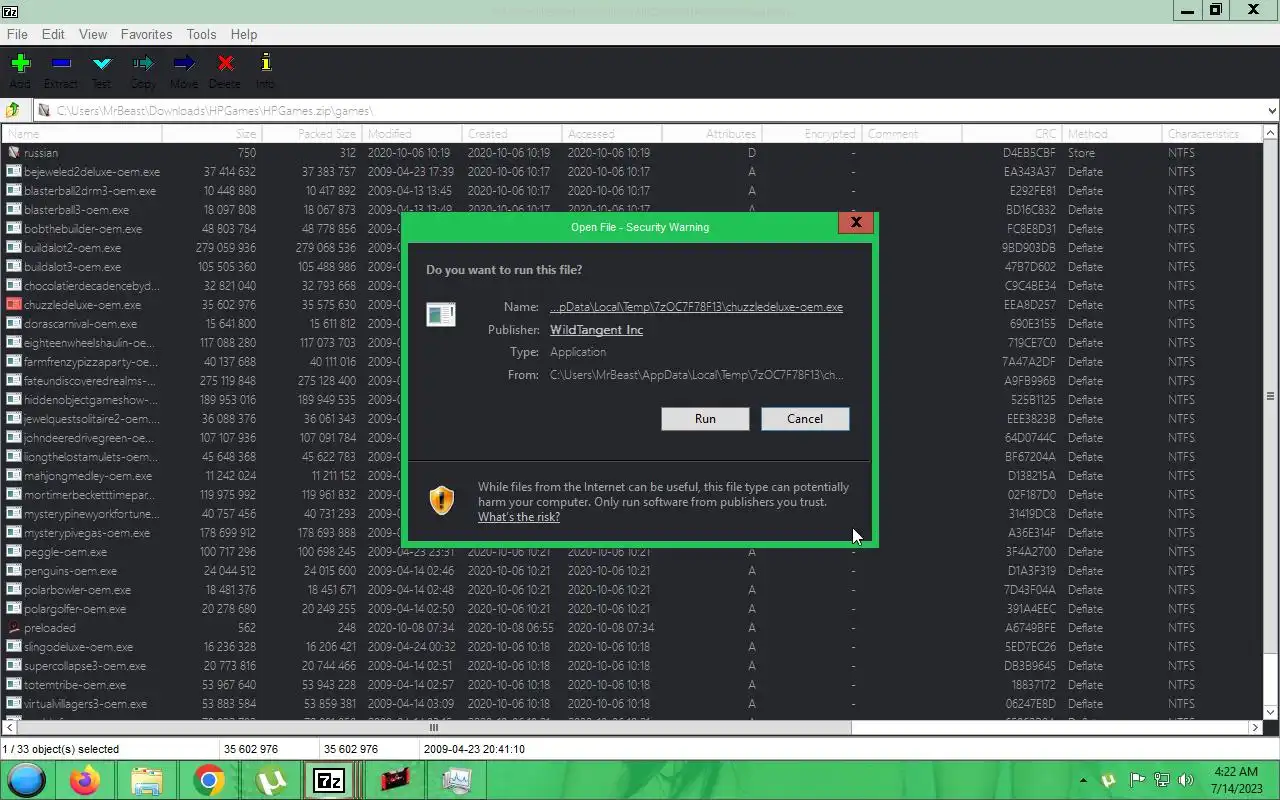This screenshot has height=800, width=1280.
Task: Select virtualvillagers3-oem.exe in the list
Action: pos(85,704)
